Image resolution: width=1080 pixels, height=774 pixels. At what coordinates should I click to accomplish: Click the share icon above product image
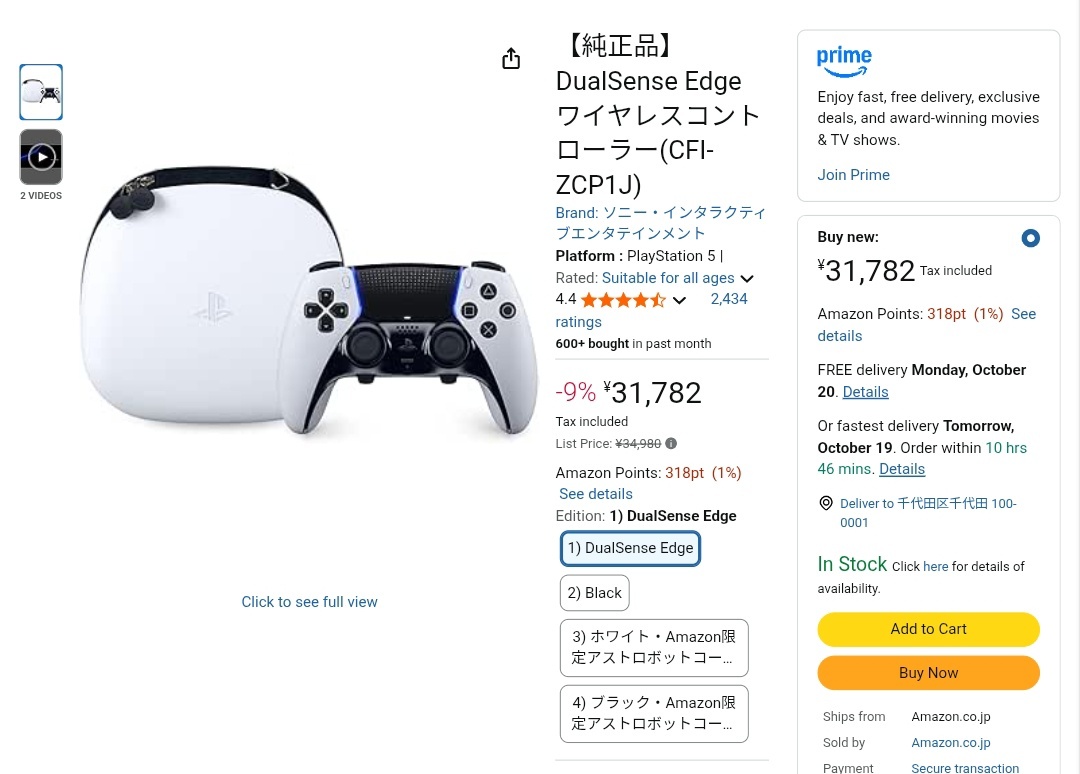pos(511,59)
